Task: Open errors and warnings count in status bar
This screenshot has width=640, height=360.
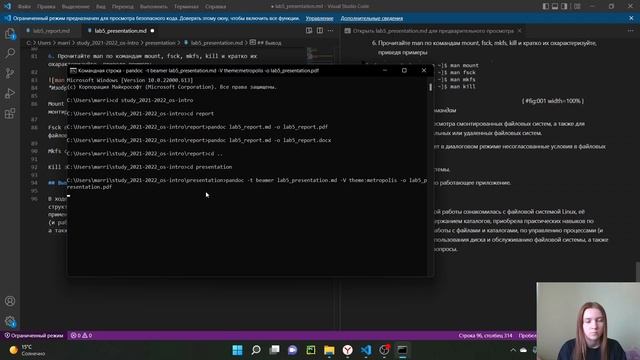Action: (81, 336)
